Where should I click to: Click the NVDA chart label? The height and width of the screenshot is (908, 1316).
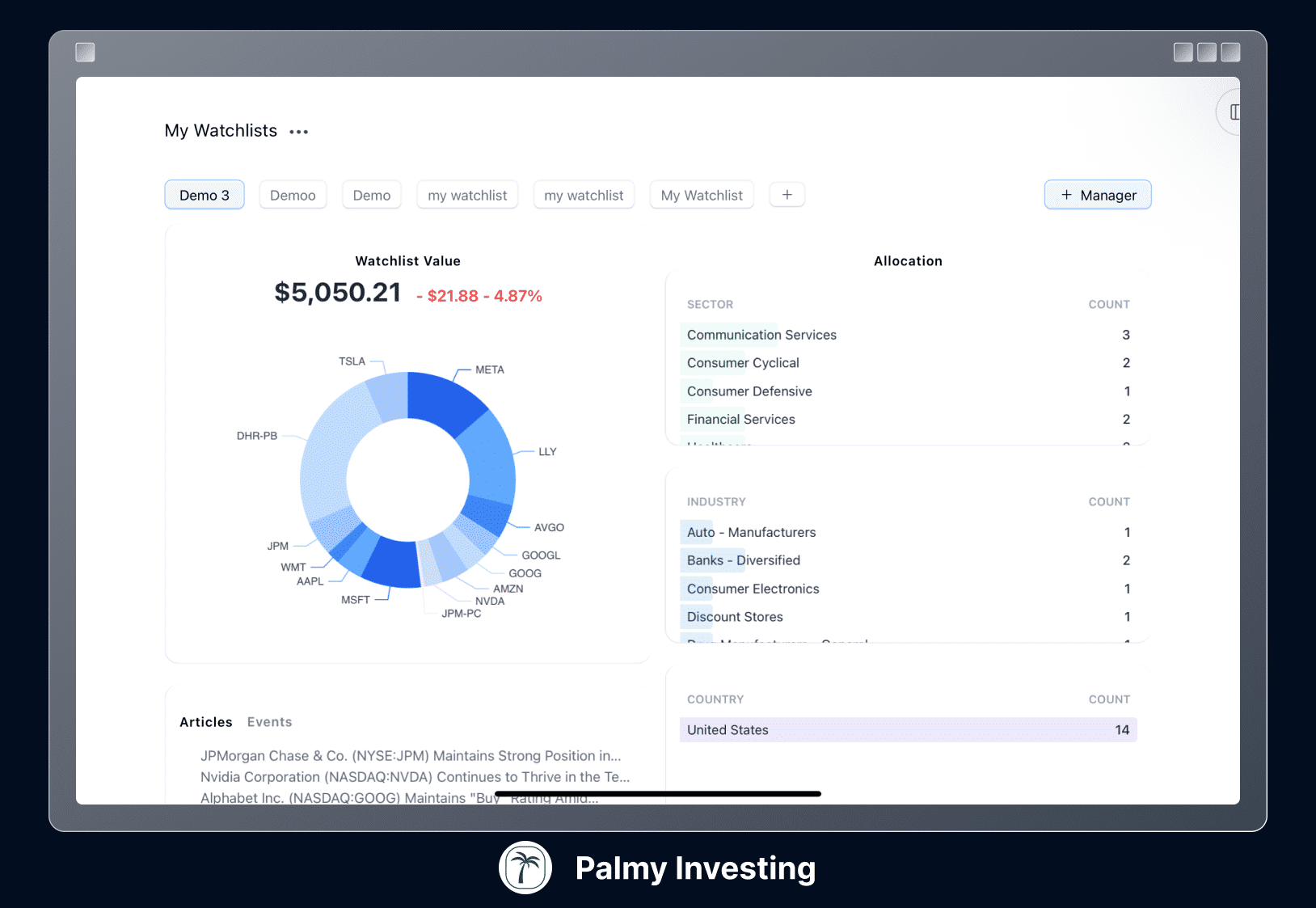click(490, 601)
